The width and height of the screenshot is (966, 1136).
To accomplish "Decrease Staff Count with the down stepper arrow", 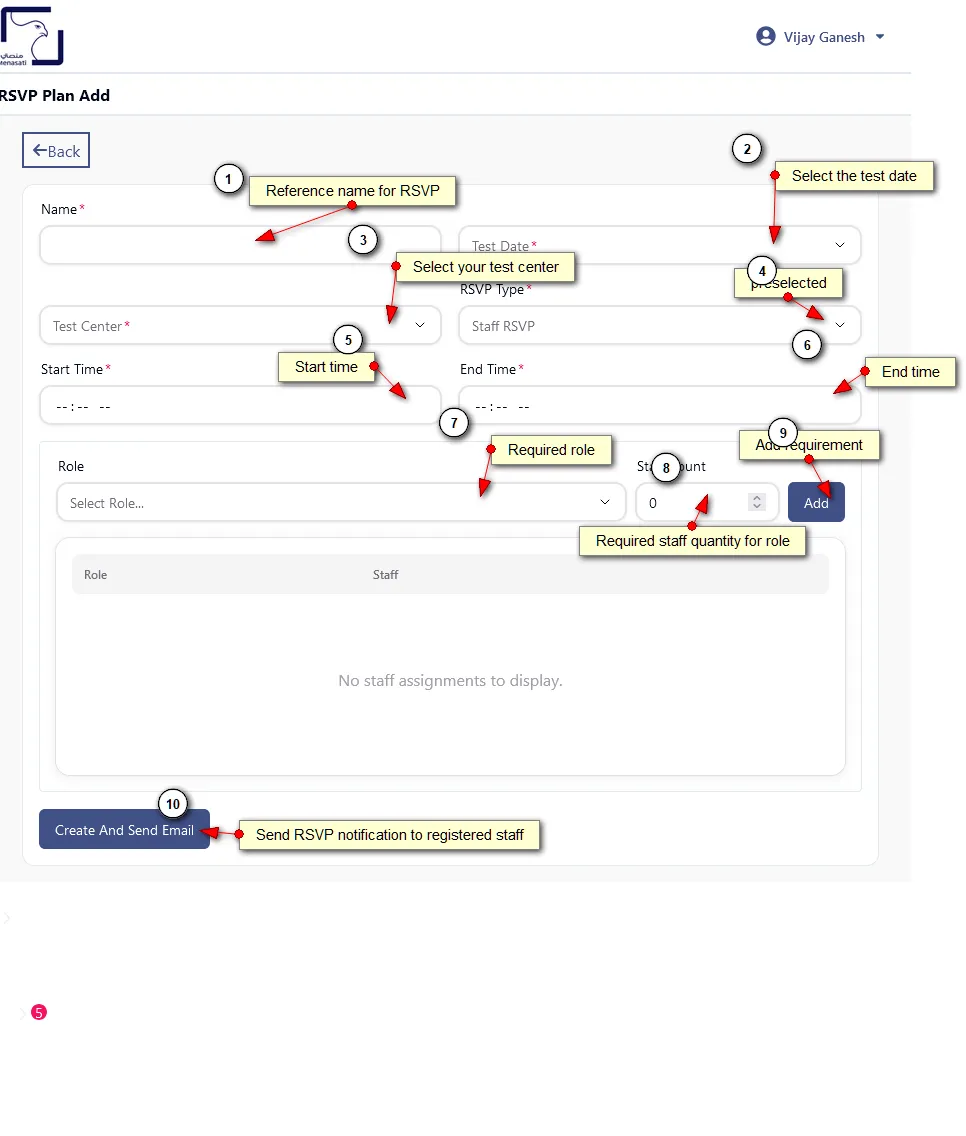I will [757, 508].
